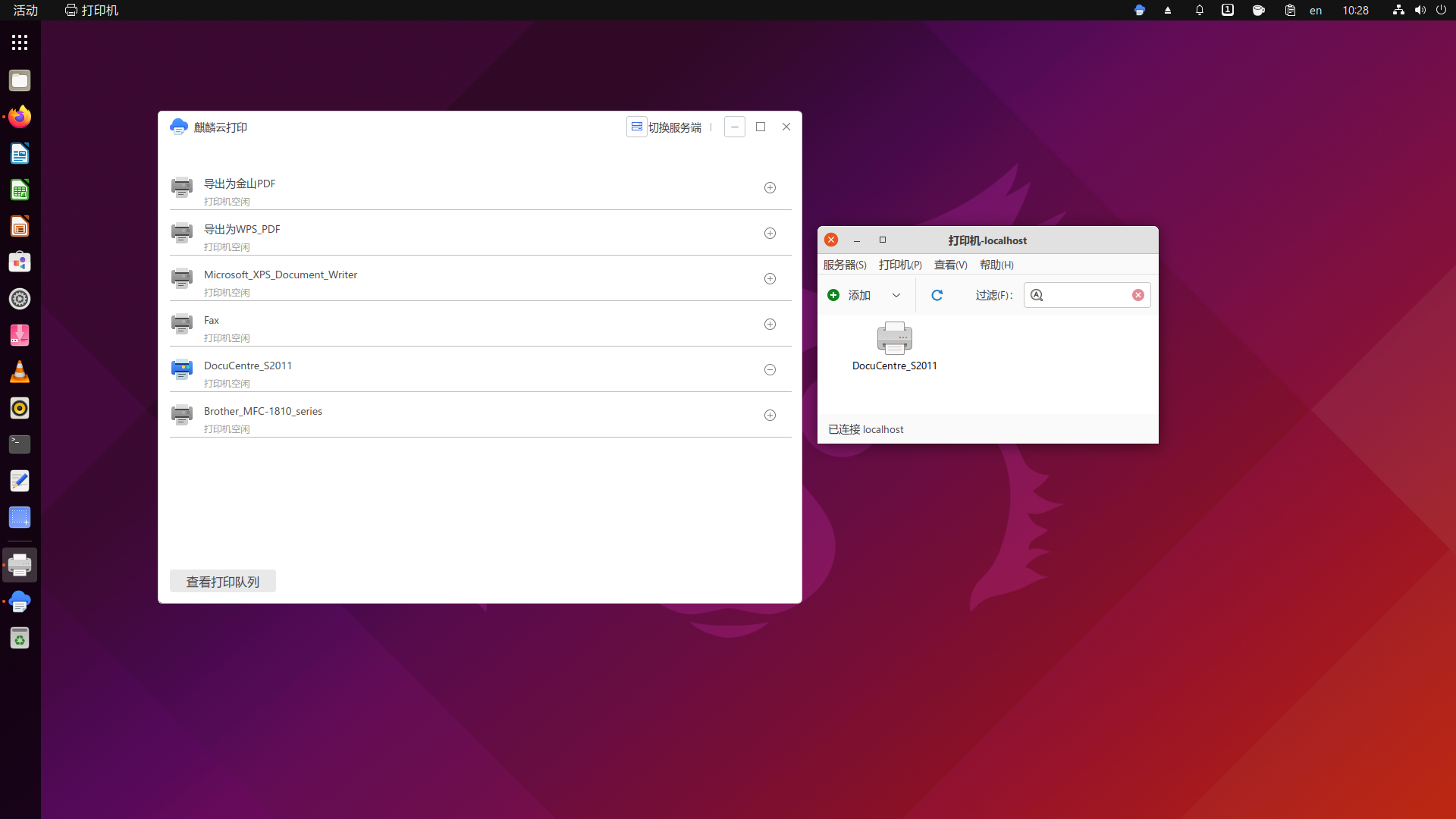Clear the filter field
The image size is (1456, 819).
1138,295
